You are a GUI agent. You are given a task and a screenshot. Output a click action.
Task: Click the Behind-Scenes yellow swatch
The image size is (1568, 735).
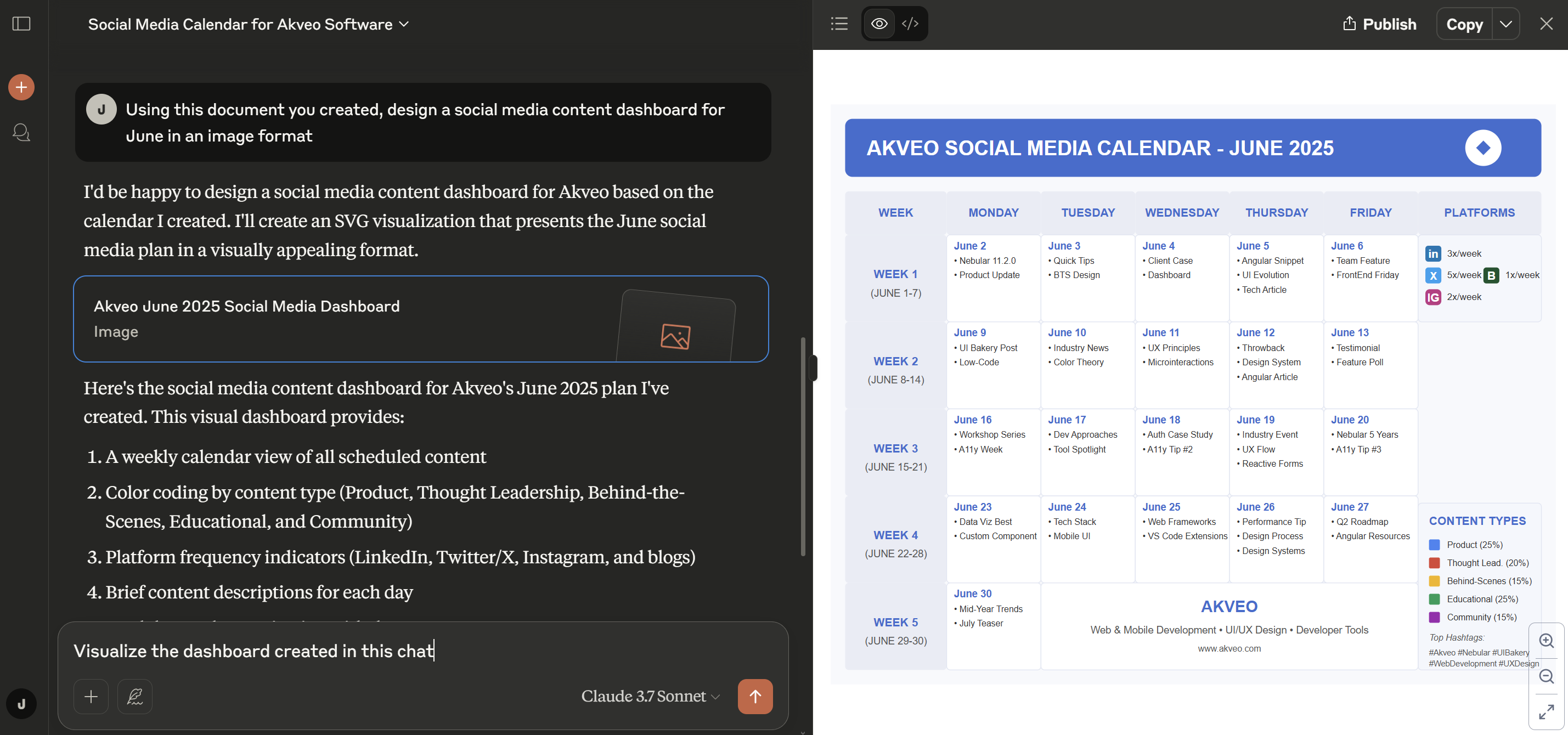tap(1434, 581)
